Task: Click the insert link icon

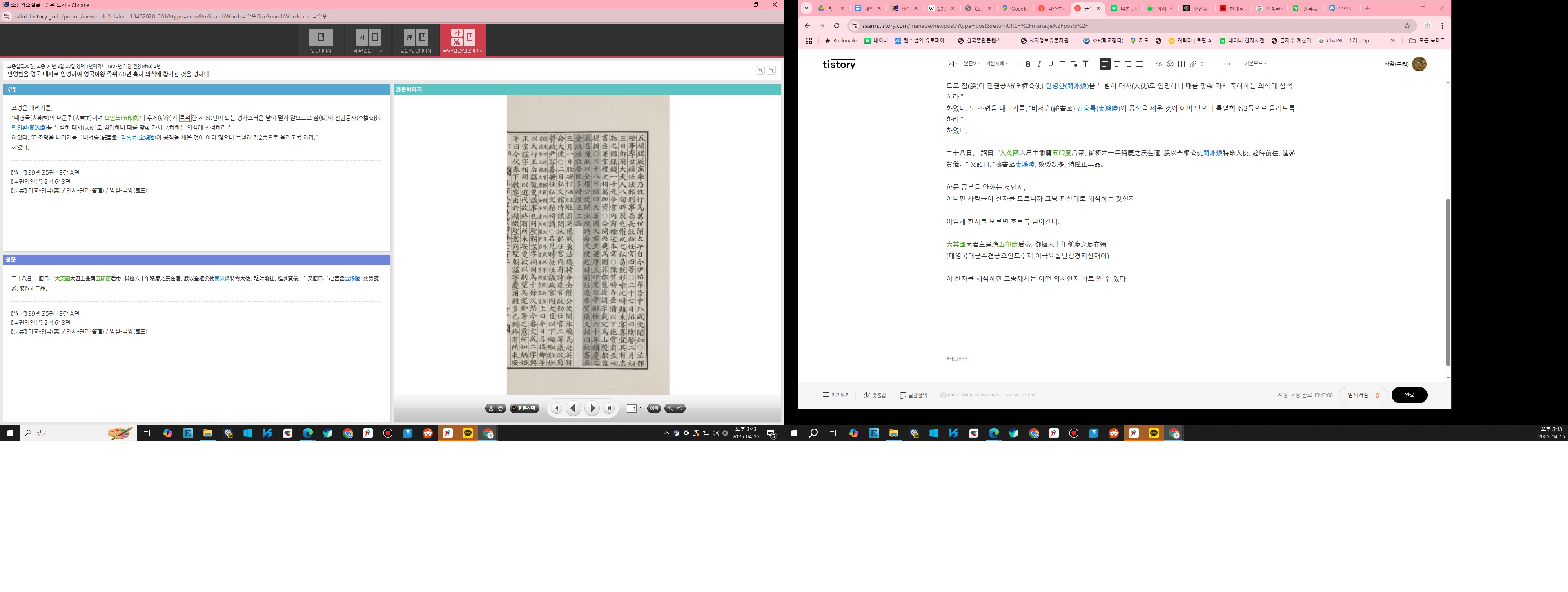Action: 1192,64
